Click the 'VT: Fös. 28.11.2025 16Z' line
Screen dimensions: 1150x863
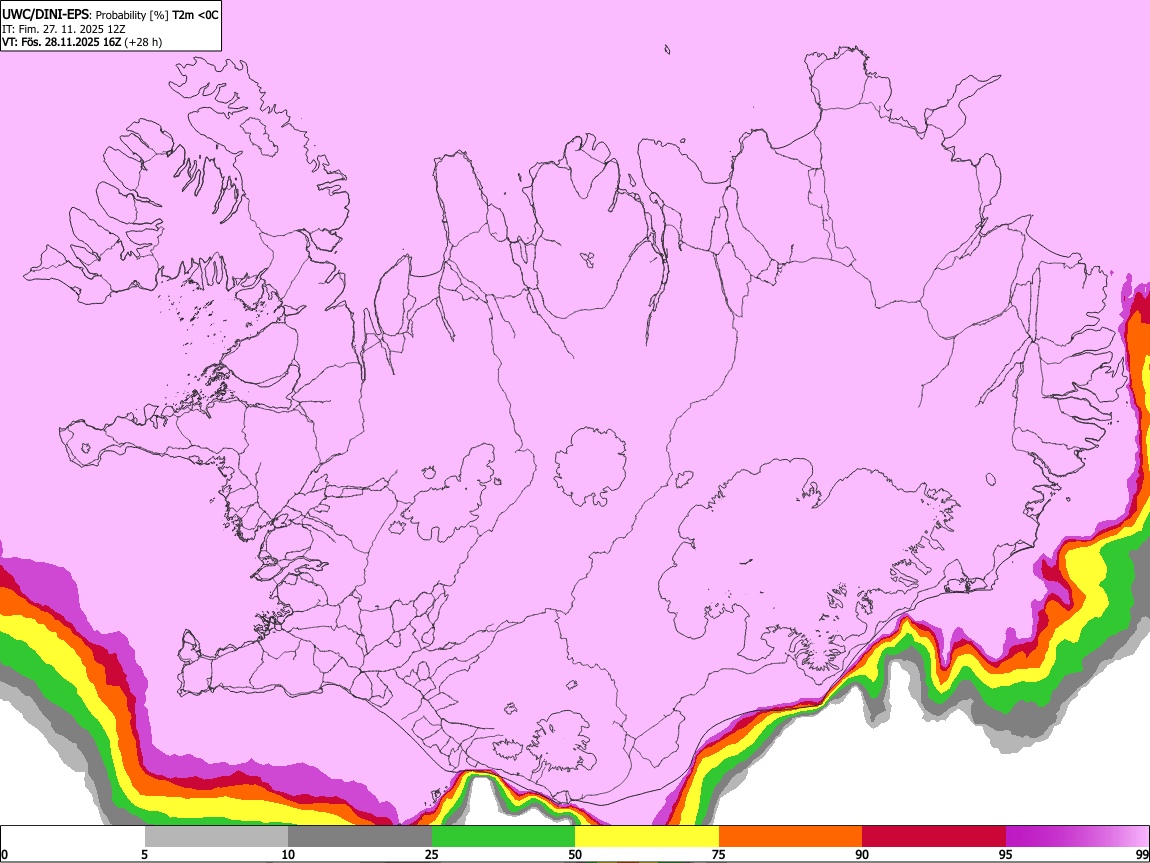click(61, 42)
